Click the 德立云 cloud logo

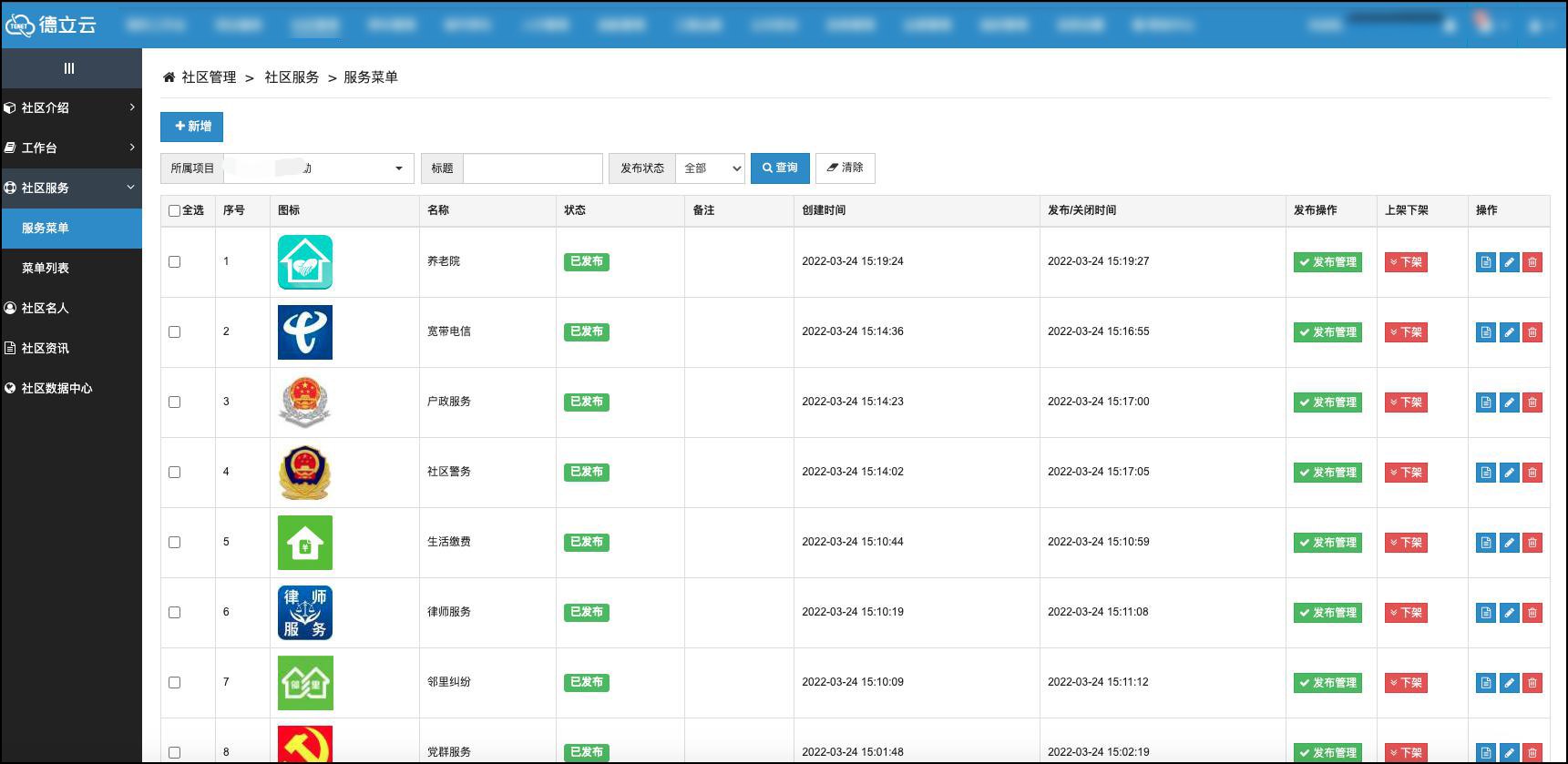pos(50,25)
